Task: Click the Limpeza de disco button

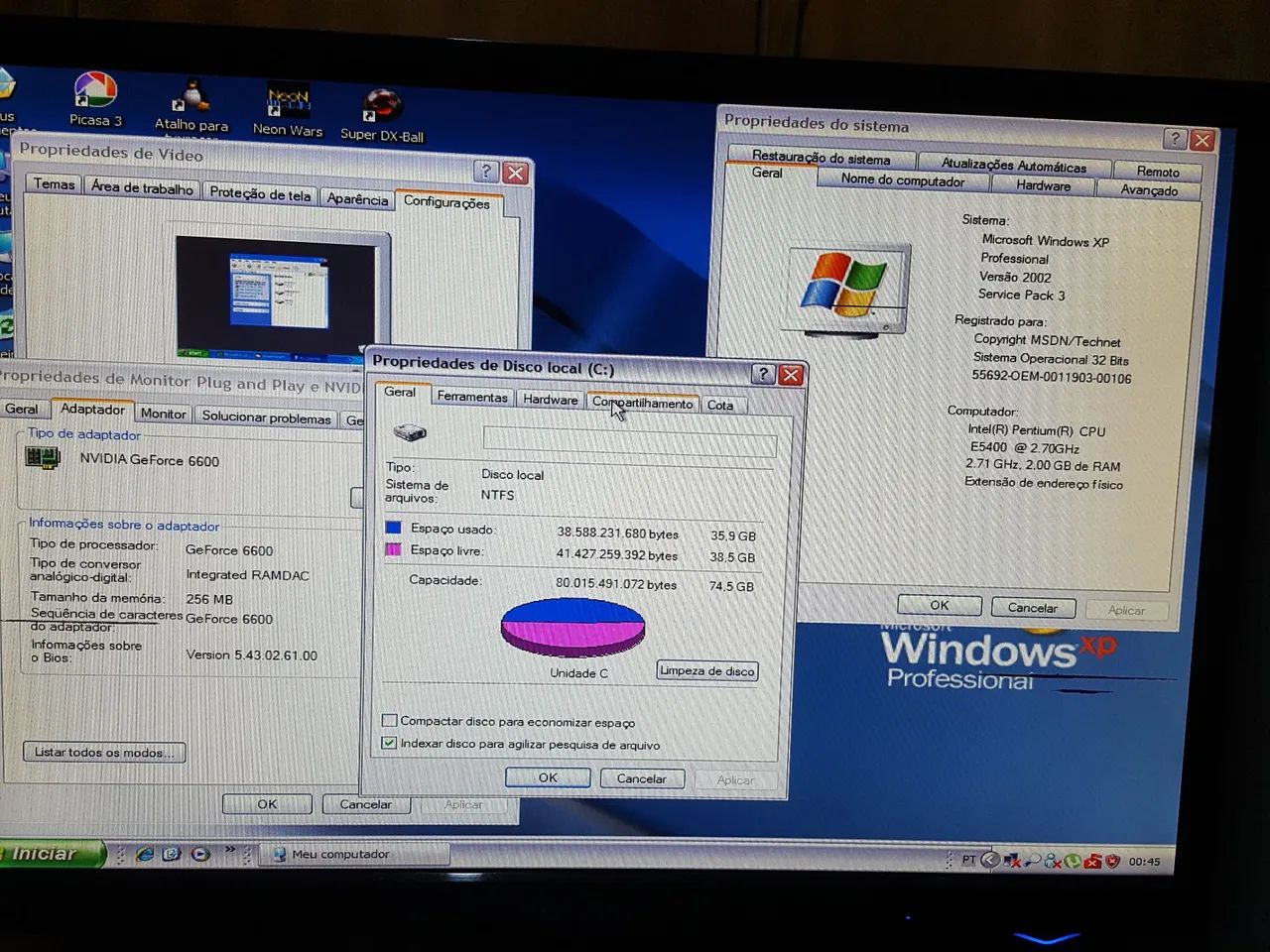Action: click(707, 671)
